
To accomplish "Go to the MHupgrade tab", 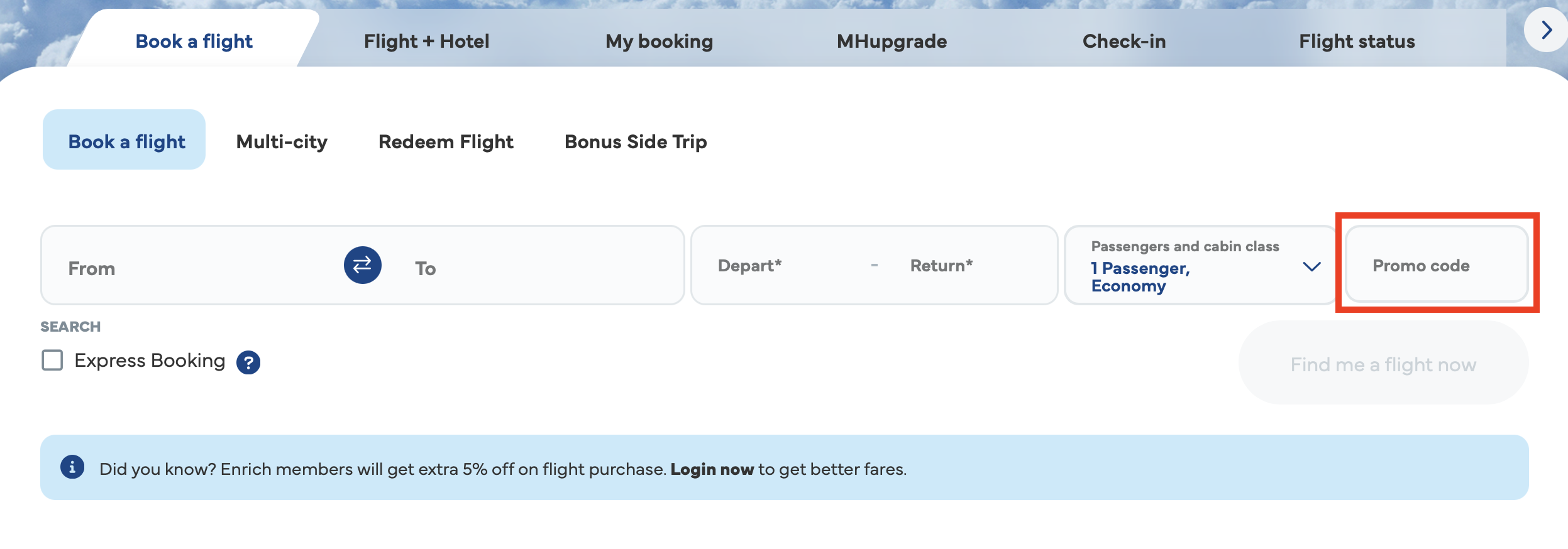I will tap(892, 41).
